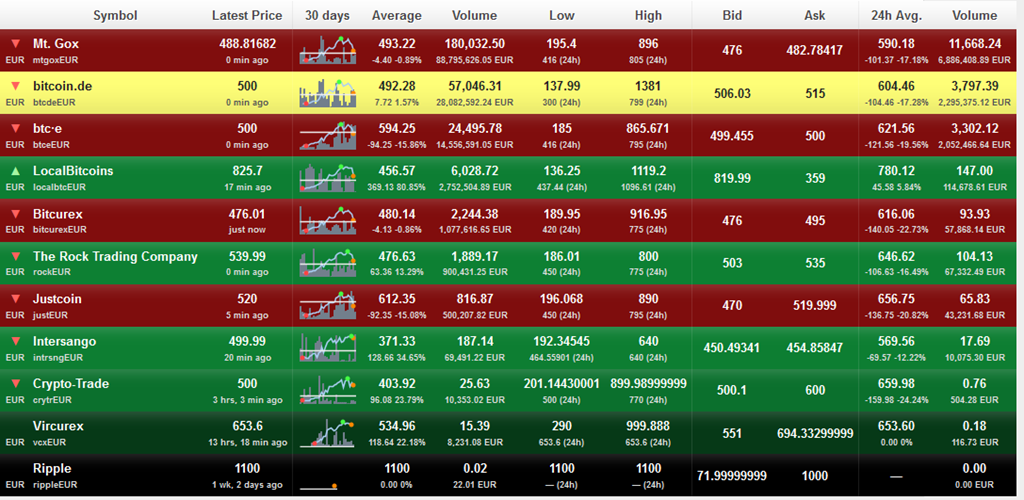
Task: Click the red down arrow beside bitcoin.de
Action: (x=16, y=87)
